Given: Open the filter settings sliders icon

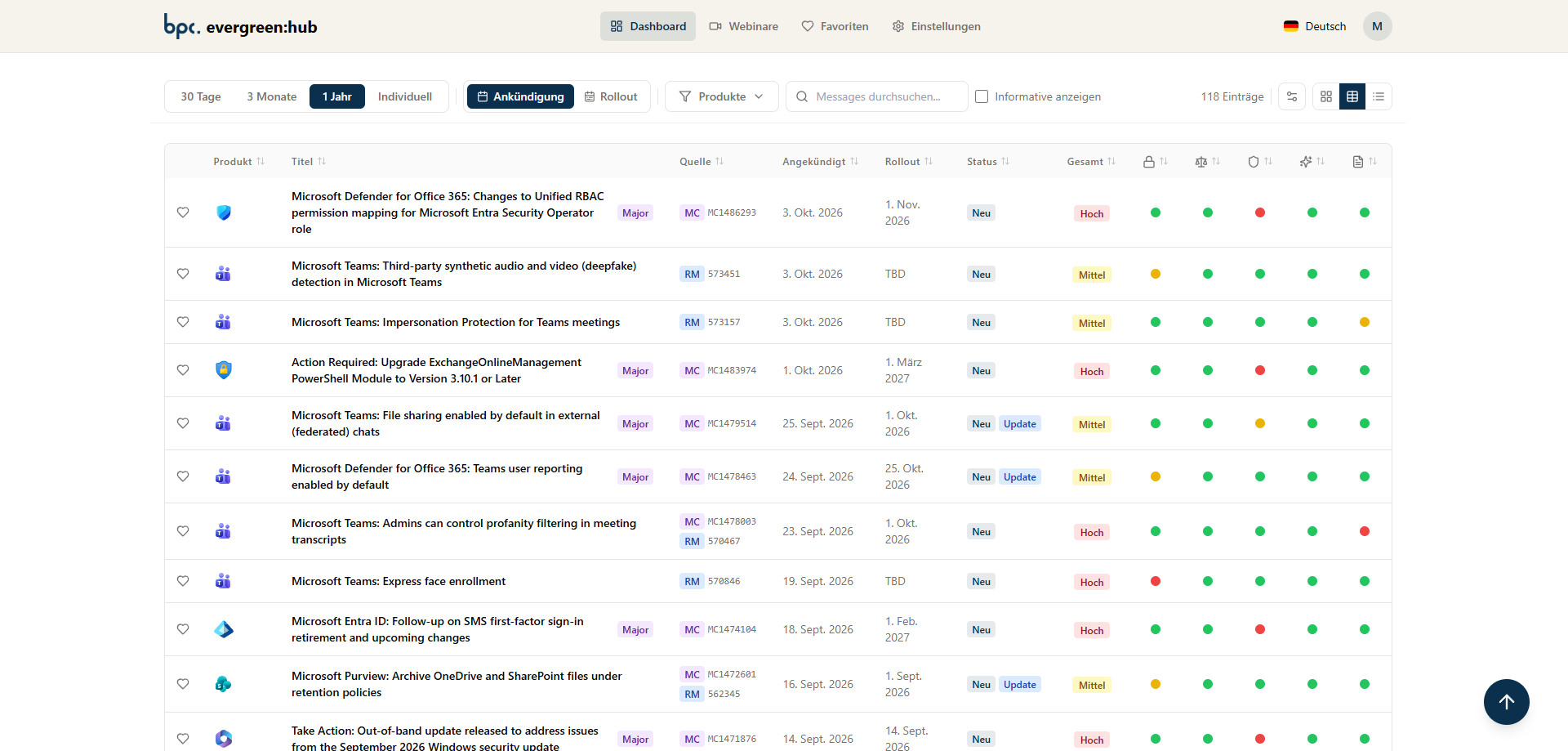Looking at the screenshot, I should pos(1292,96).
